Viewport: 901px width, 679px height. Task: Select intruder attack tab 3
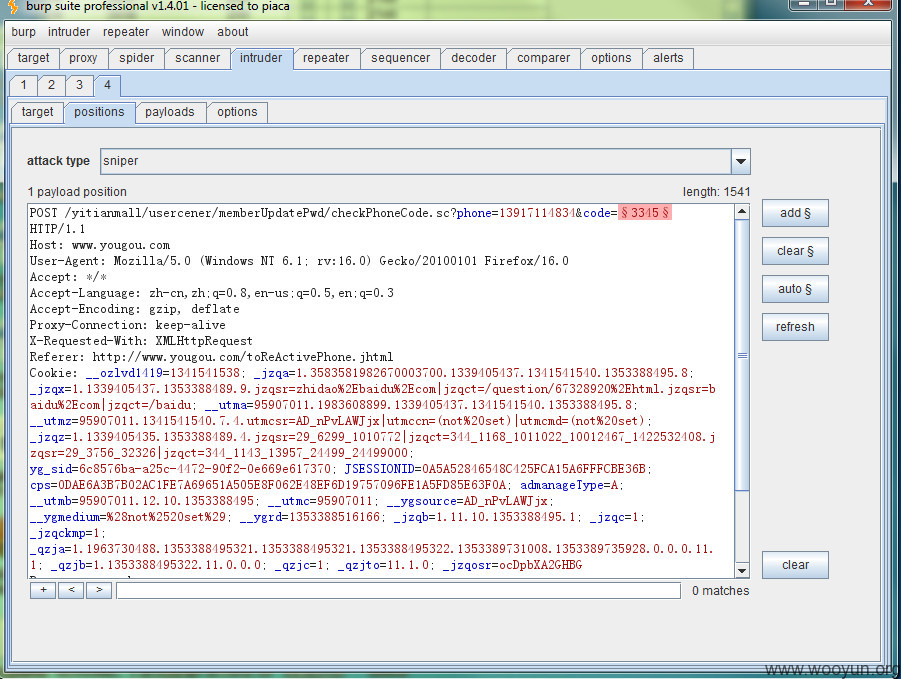(x=79, y=85)
